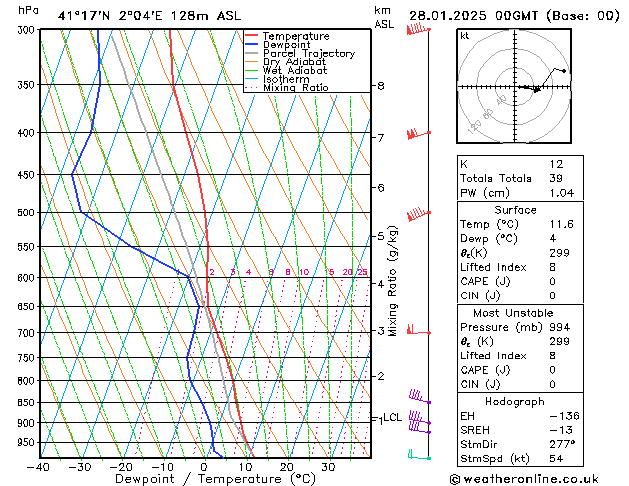The image size is (629, 486).
Task: Click the red wind barb at 700 hPa
Action: [x=418, y=330]
